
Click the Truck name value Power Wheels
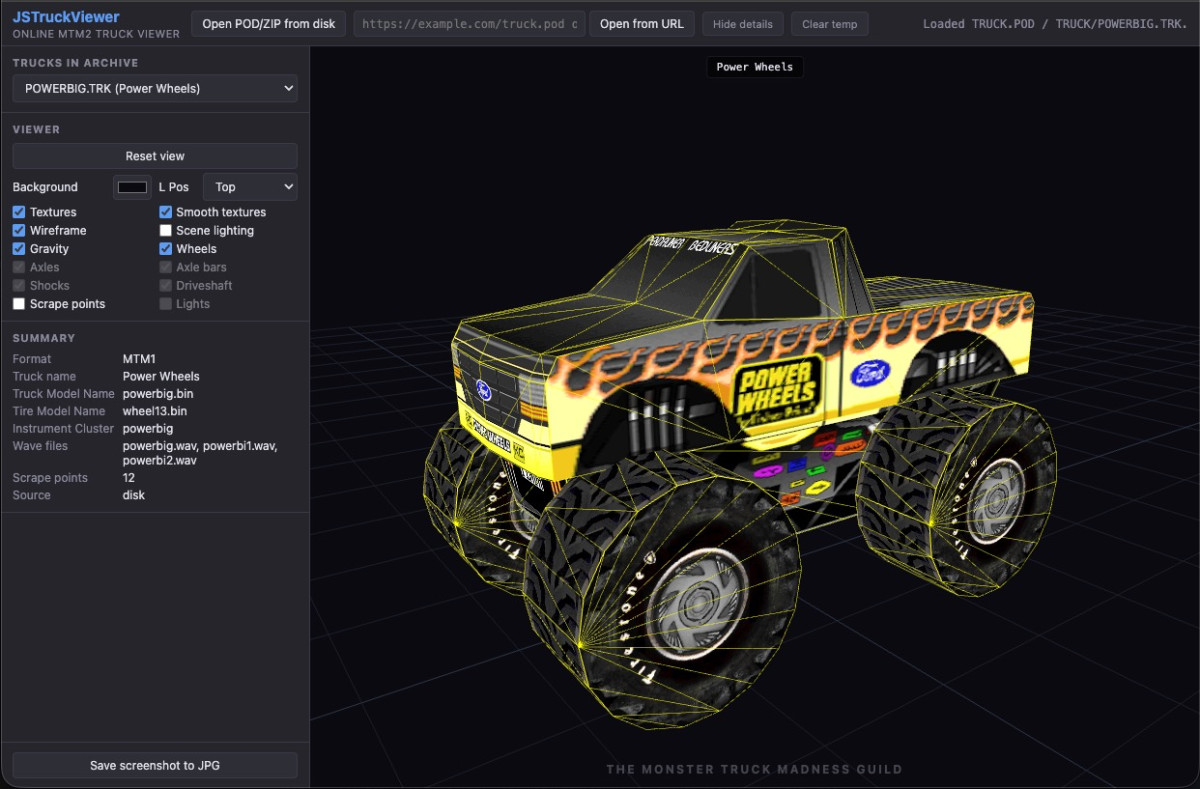161,376
